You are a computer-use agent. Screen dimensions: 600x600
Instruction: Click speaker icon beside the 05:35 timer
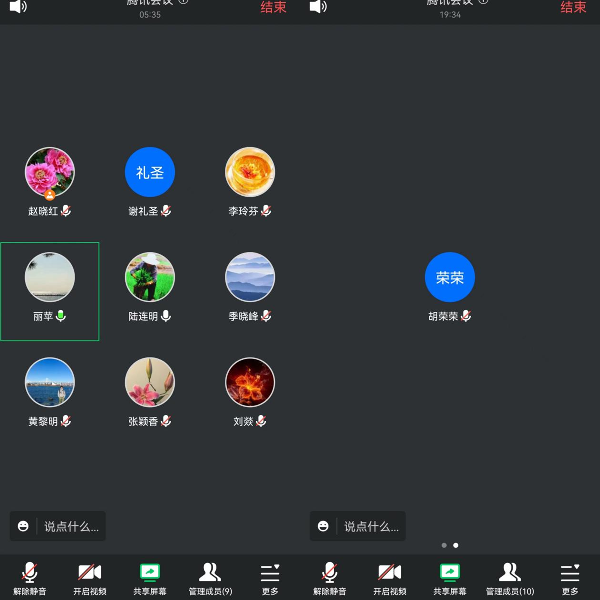click(x=18, y=7)
